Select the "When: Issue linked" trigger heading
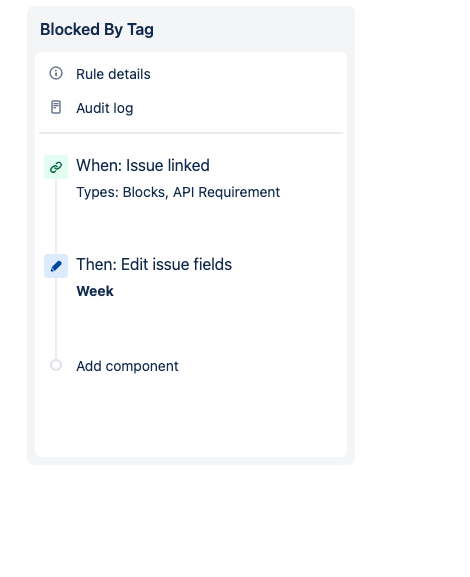 coord(143,166)
